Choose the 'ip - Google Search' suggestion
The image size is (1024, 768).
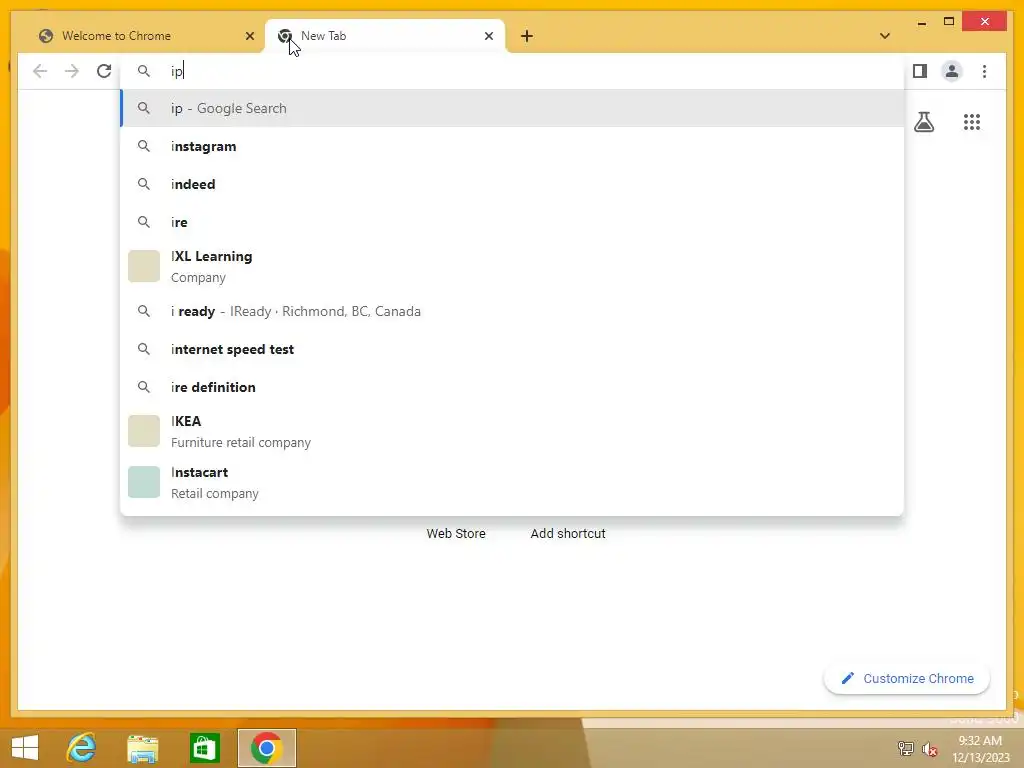513,108
